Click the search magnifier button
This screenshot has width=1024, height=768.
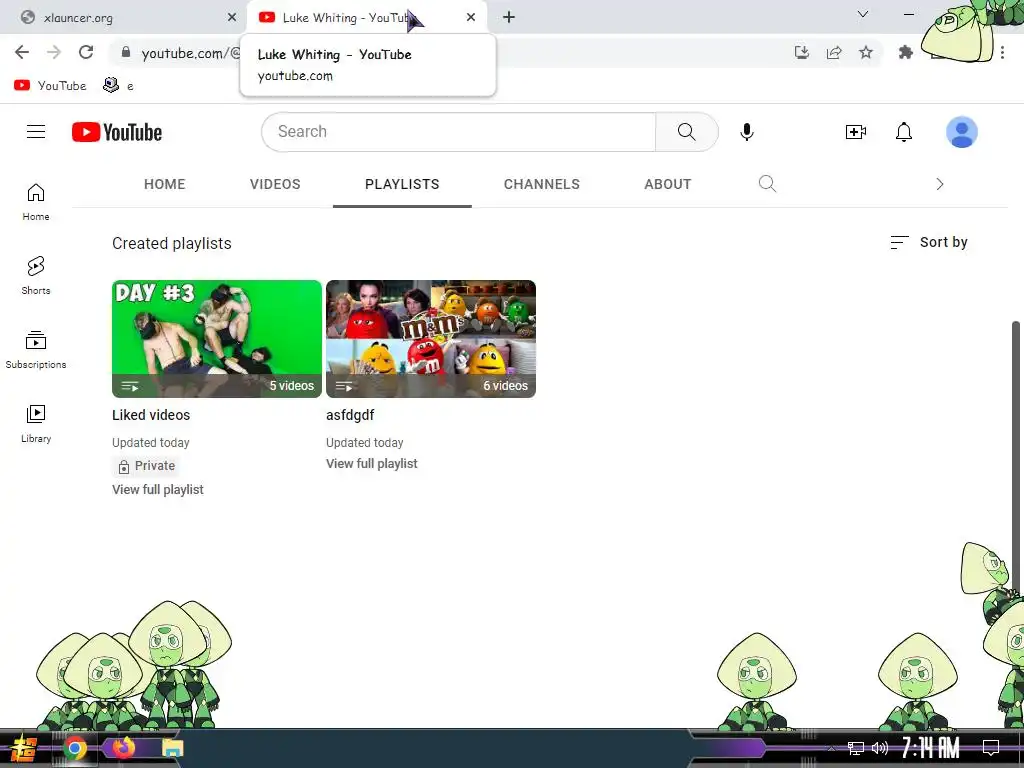686,132
